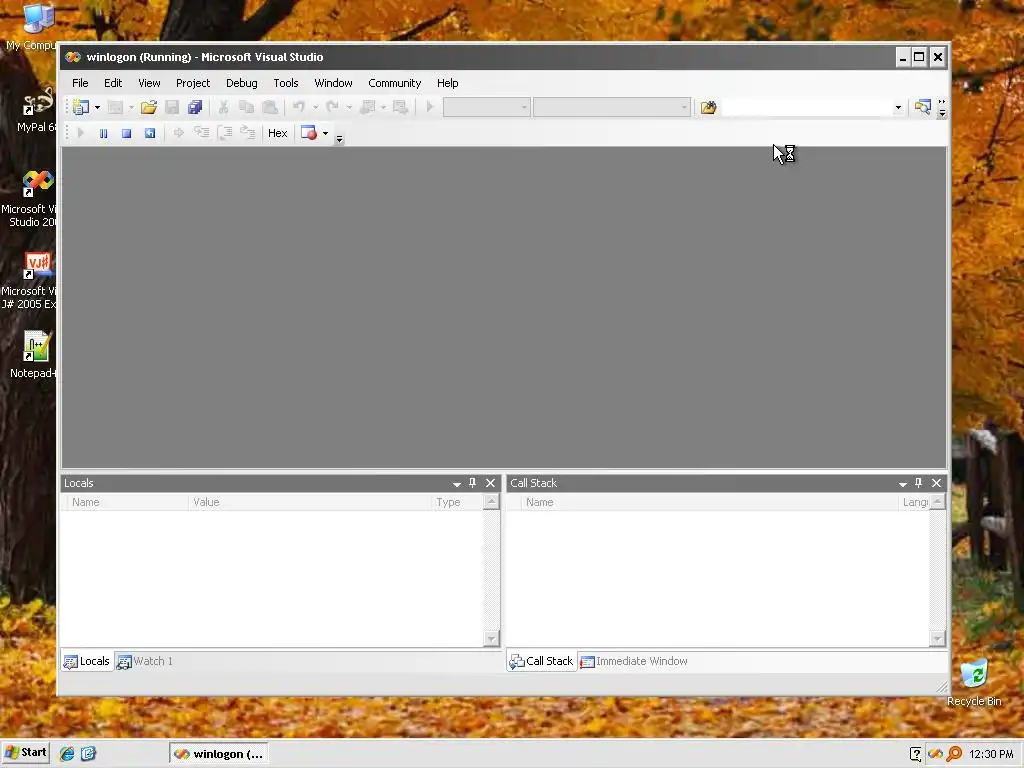Click the Type column header in Locals

456,502
